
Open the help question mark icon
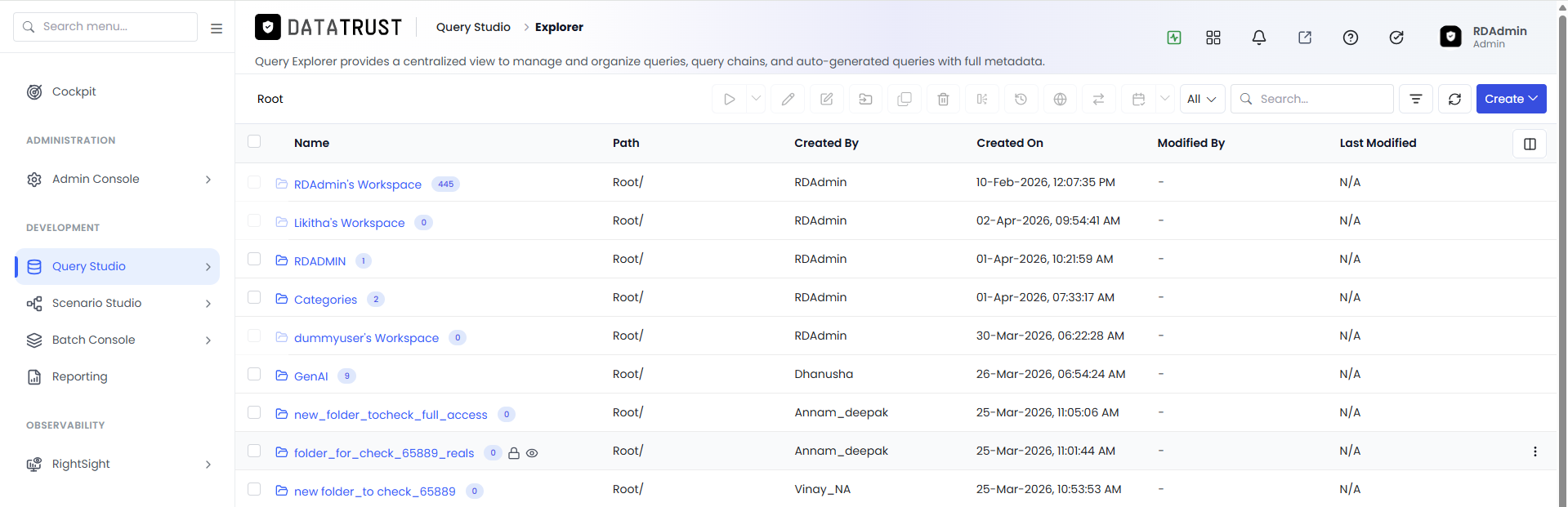pos(1351,38)
